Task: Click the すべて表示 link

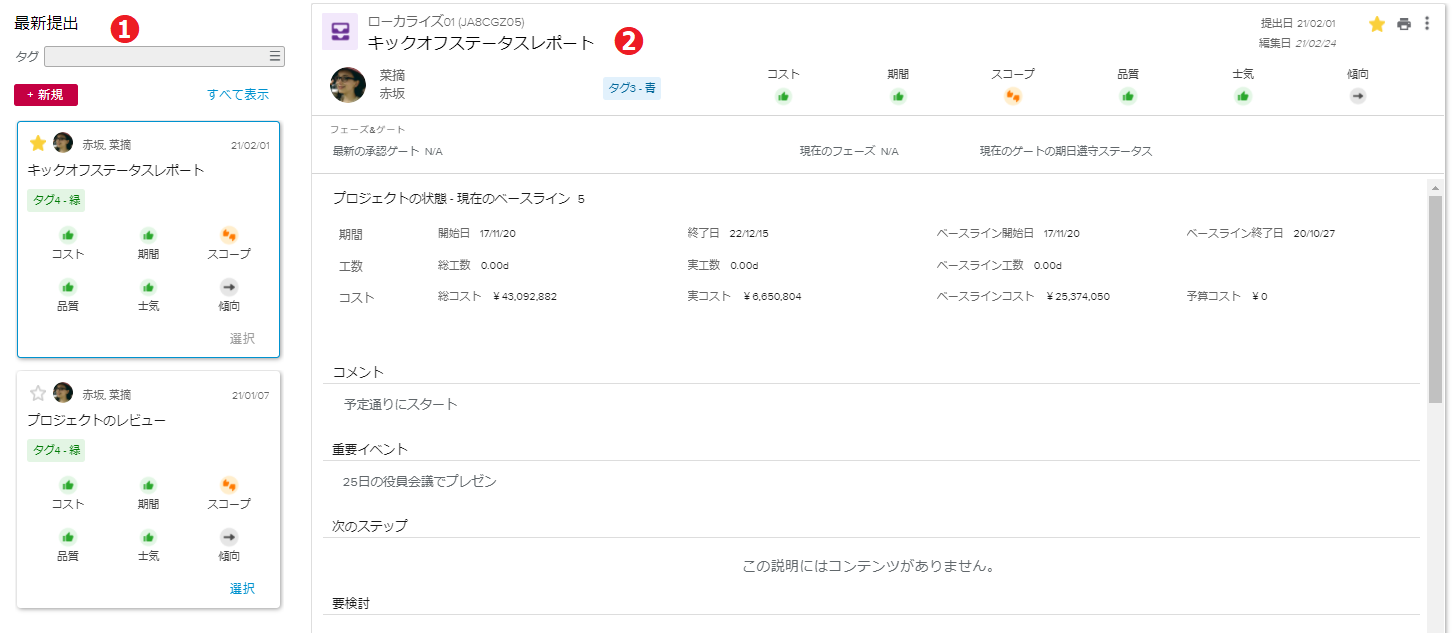Action: [x=238, y=95]
